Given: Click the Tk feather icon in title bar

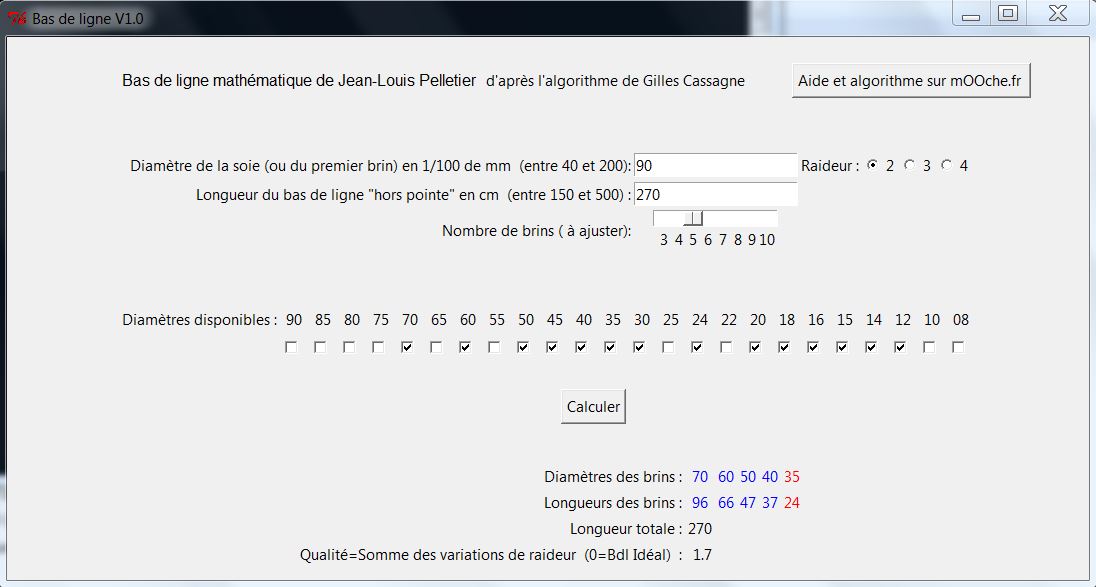Looking at the screenshot, I should [16, 18].
